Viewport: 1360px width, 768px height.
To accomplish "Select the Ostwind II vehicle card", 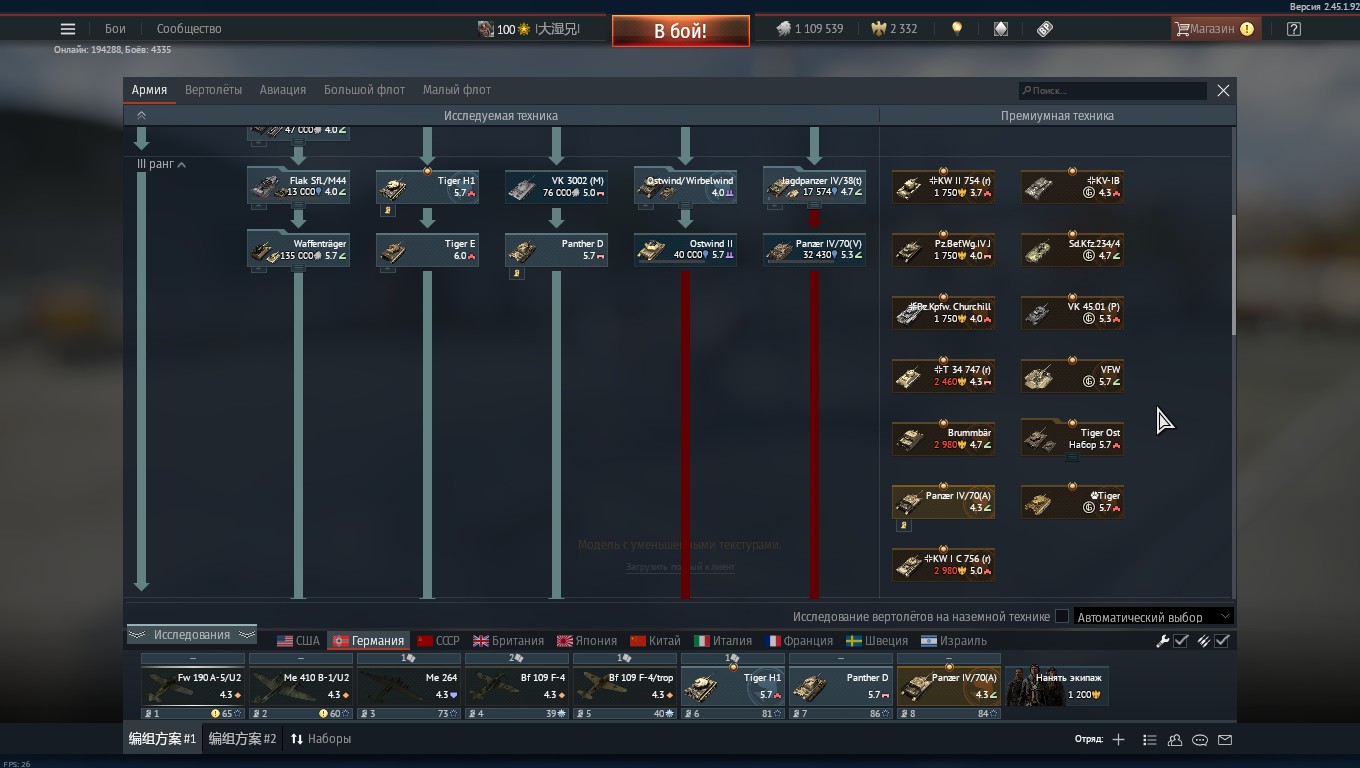I will tap(685, 249).
